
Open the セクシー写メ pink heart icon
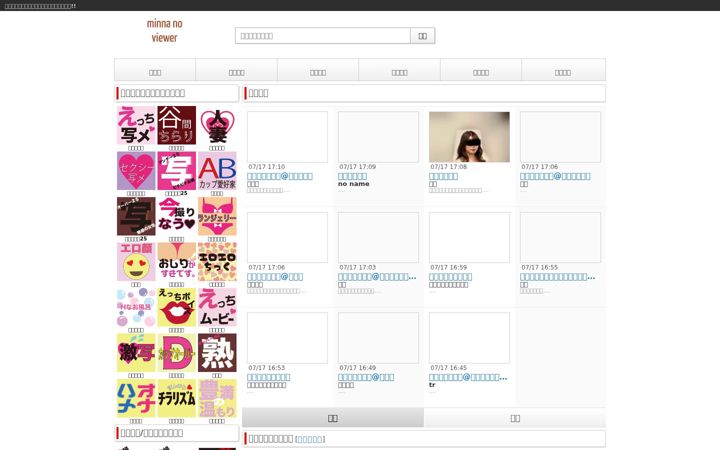click(x=136, y=171)
